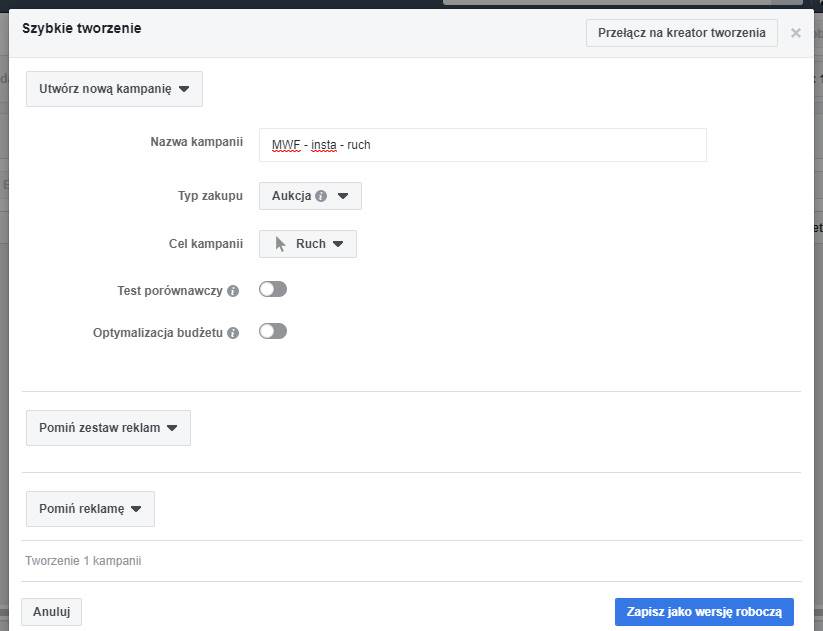Expand the Typ zakupu Aukcja dropdown
The image size is (823, 631).
pos(310,196)
